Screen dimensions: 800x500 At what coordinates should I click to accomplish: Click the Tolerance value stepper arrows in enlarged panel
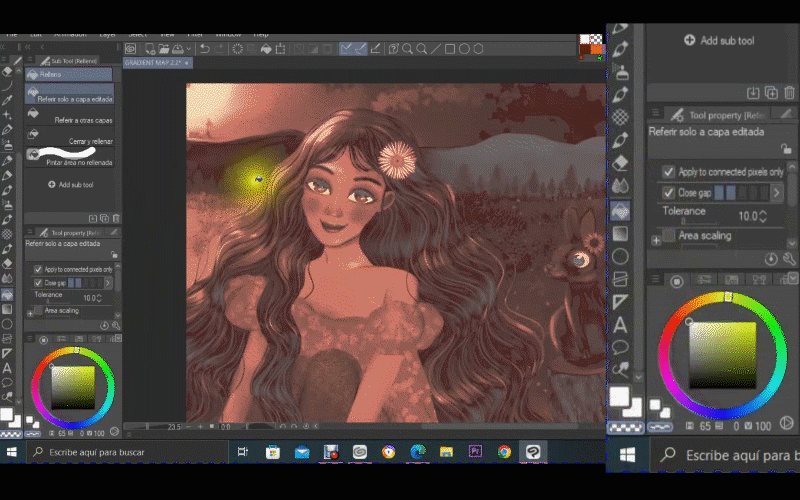pyautogui.click(x=763, y=216)
